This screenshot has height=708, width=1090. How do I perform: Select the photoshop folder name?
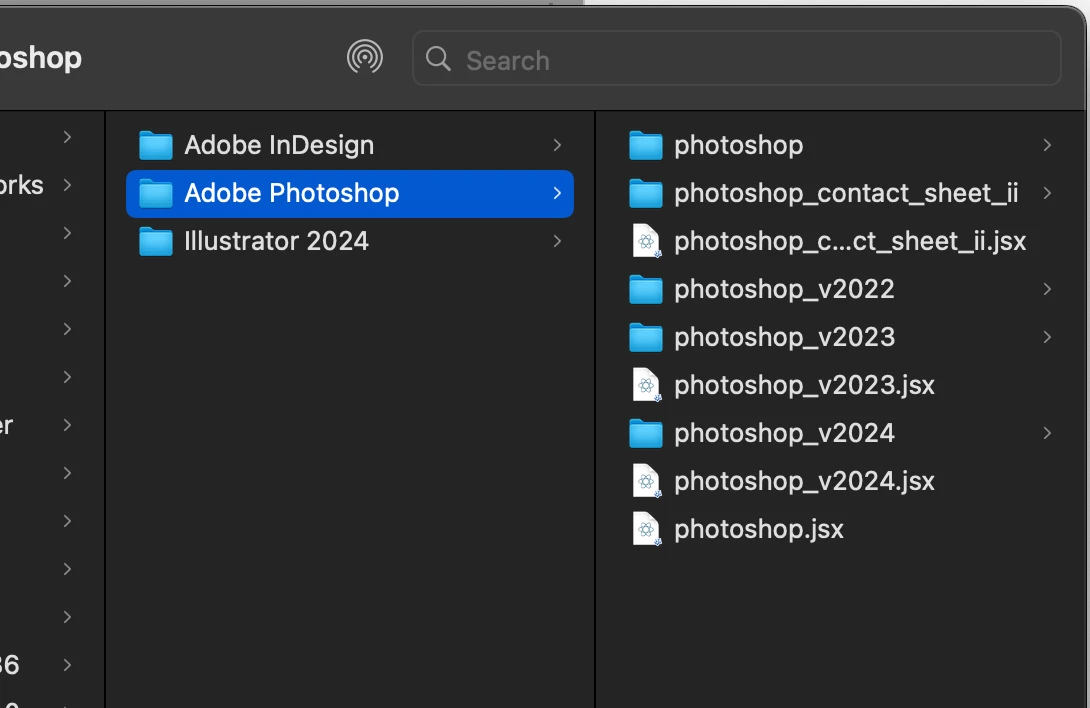[738, 145]
